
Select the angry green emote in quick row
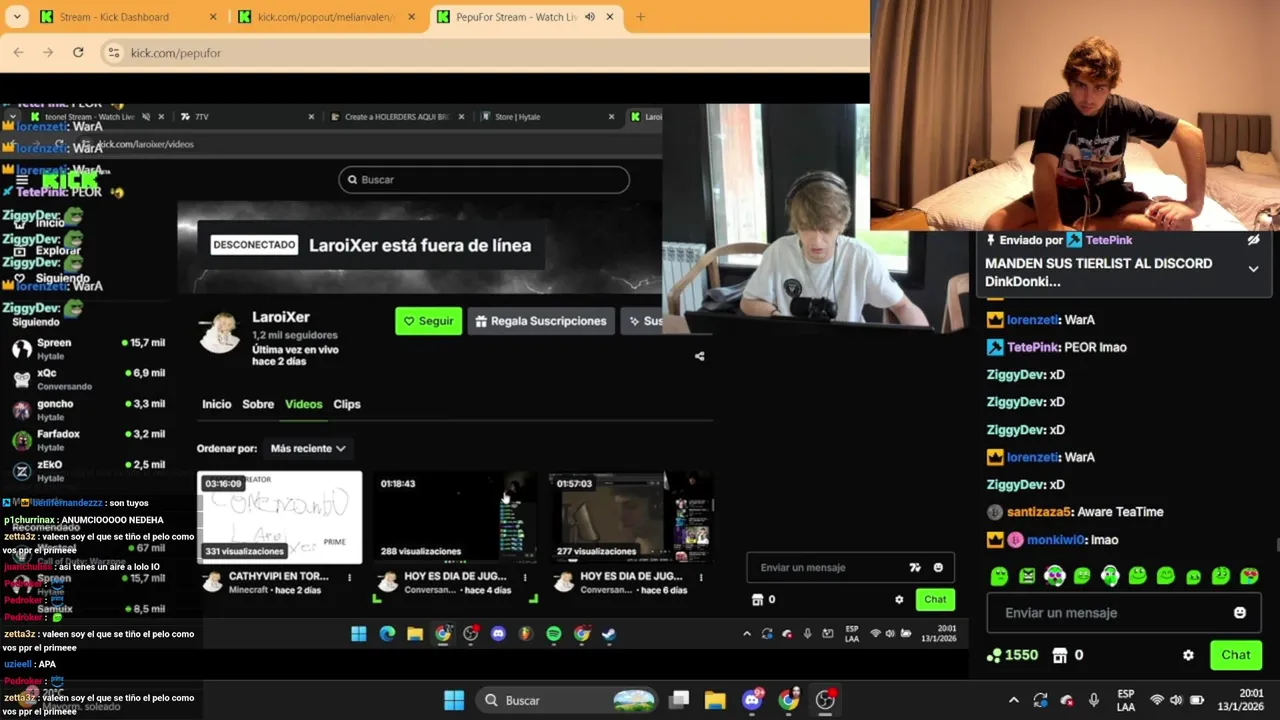point(1027,576)
